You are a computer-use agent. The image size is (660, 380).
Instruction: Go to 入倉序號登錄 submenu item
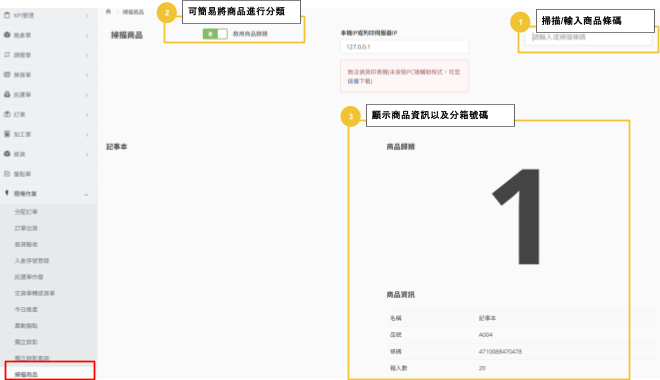click(x=32, y=260)
